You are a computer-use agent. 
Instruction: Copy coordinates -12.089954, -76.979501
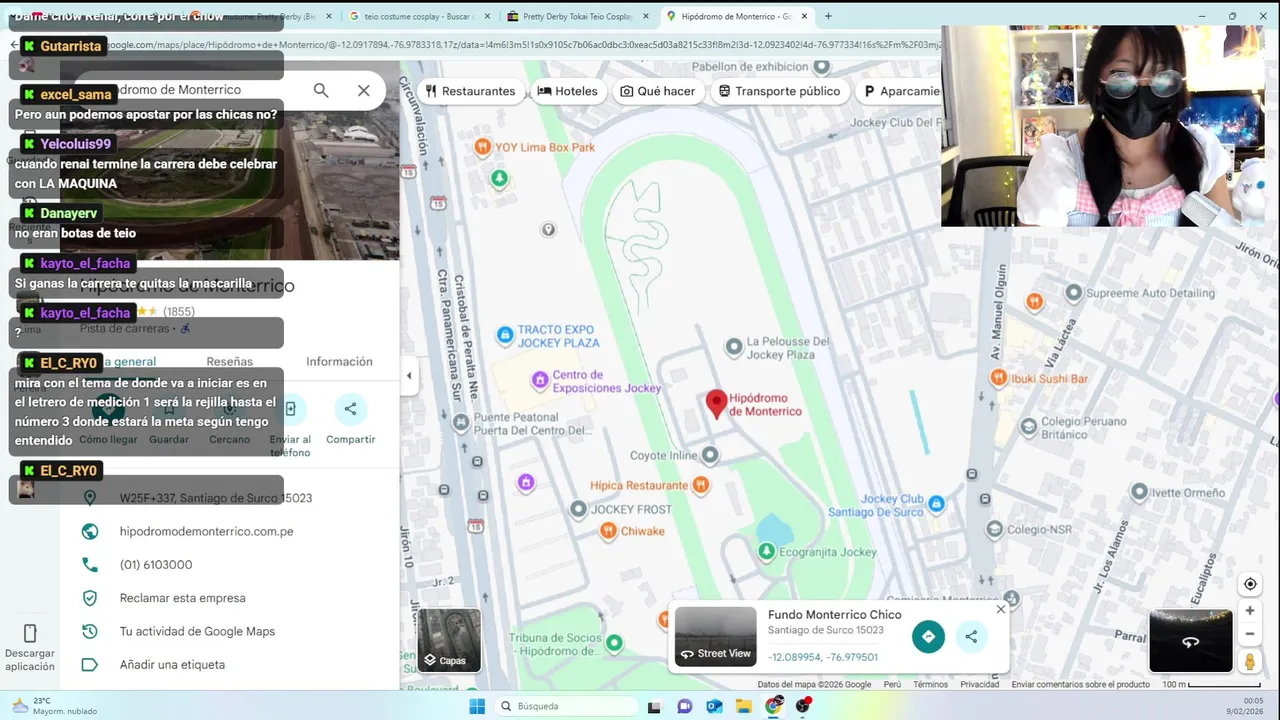823,657
